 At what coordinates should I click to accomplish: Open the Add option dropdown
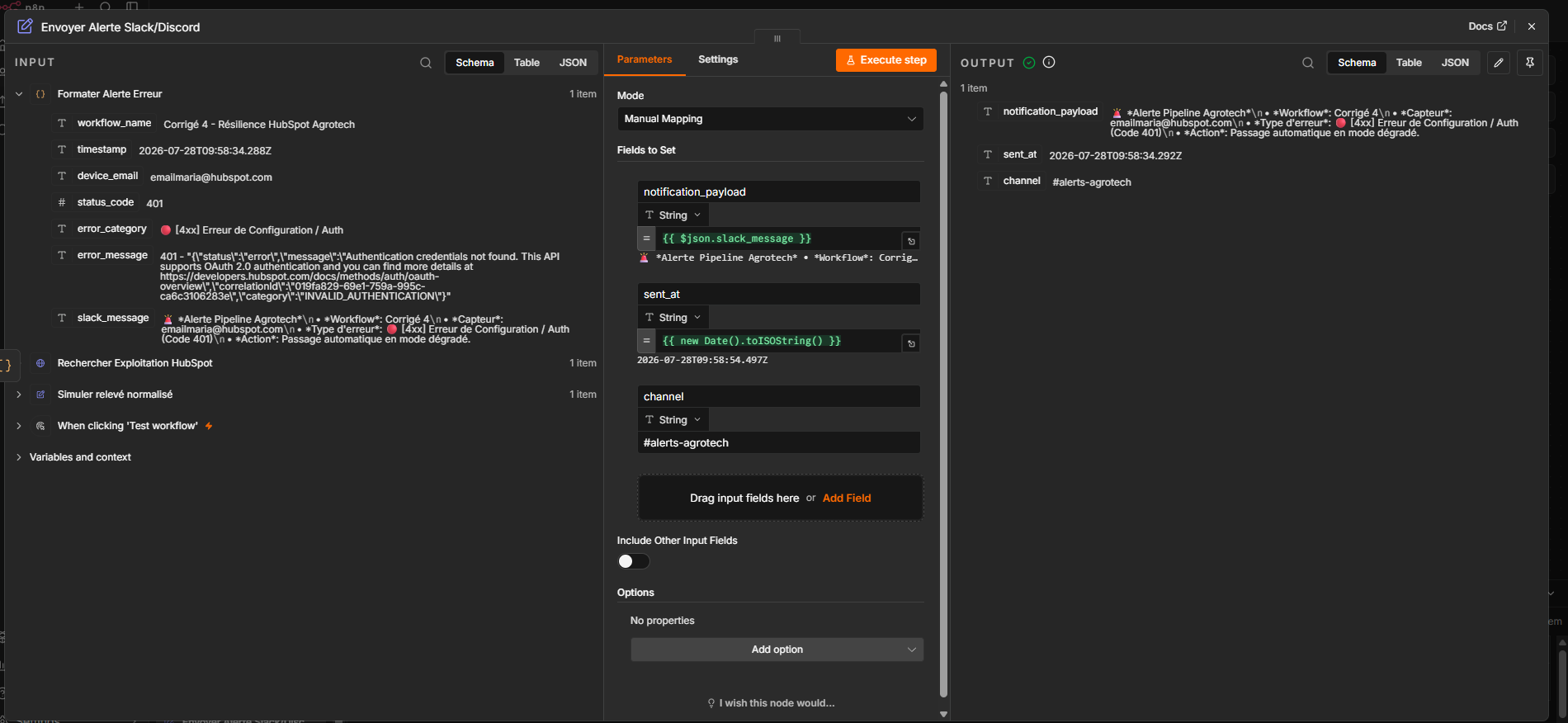tap(777, 650)
